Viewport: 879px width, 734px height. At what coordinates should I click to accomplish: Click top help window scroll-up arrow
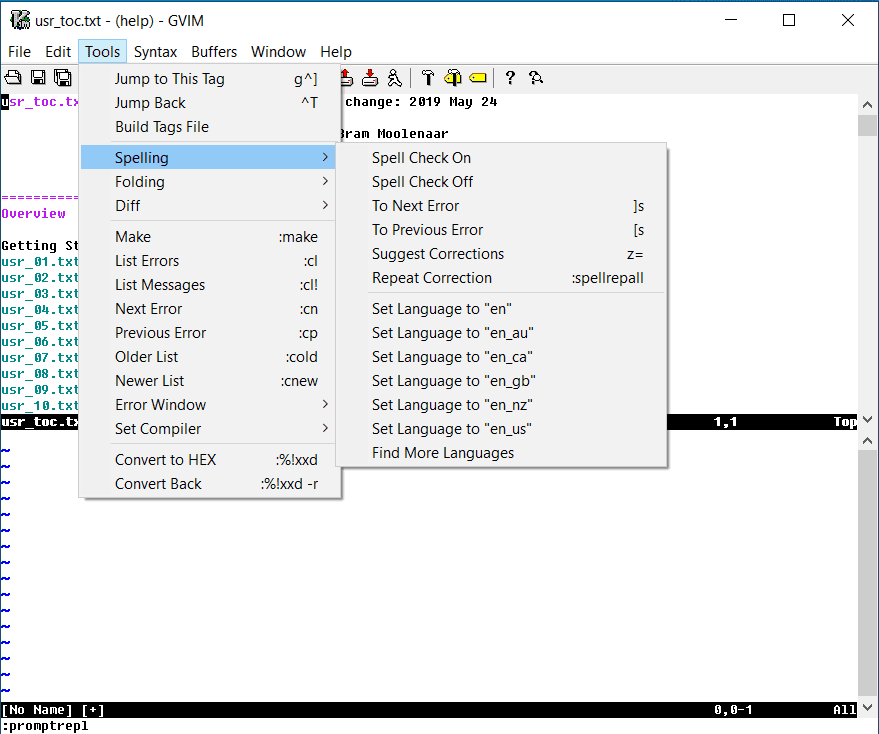coord(867,104)
